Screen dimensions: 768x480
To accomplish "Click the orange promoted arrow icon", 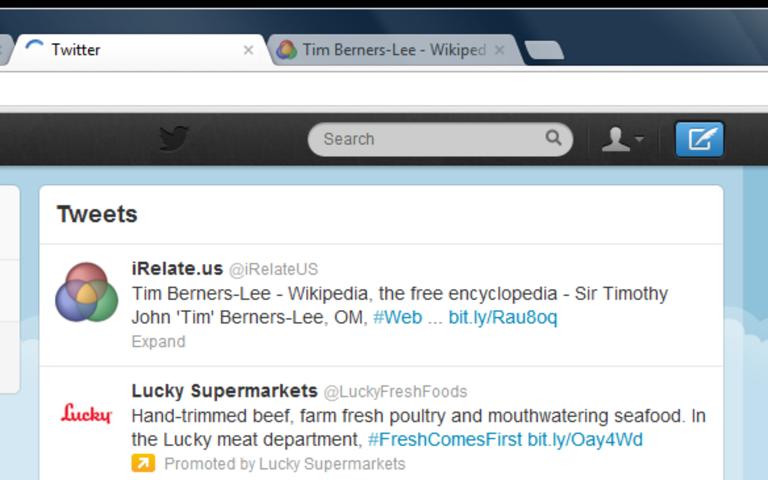I will pyautogui.click(x=143, y=463).
